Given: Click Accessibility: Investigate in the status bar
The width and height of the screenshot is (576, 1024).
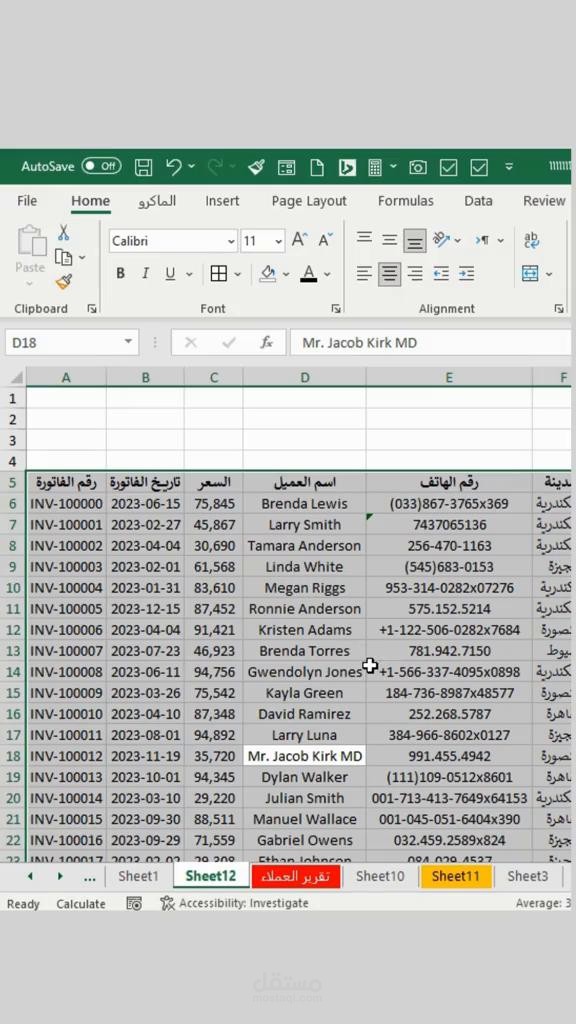Looking at the screenshot, I should pyautogui.click(x=235, y=903).
